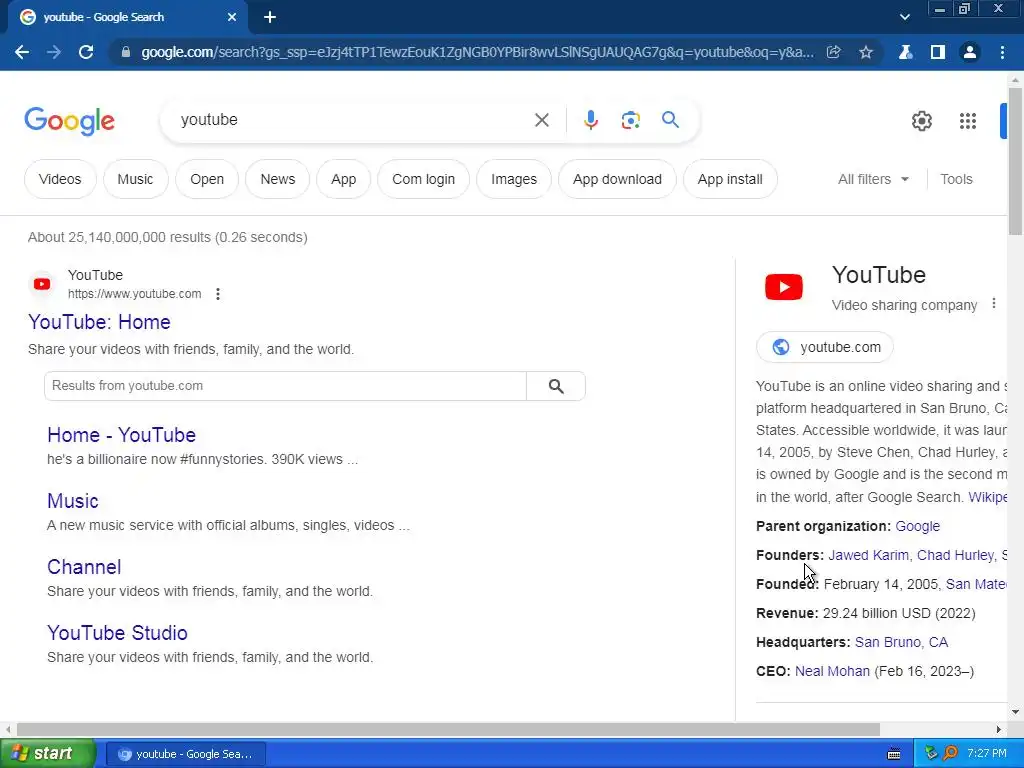Select Chrome taskbar button youtube - Google Search
The image size is (1024, 768).
(186, 754)
